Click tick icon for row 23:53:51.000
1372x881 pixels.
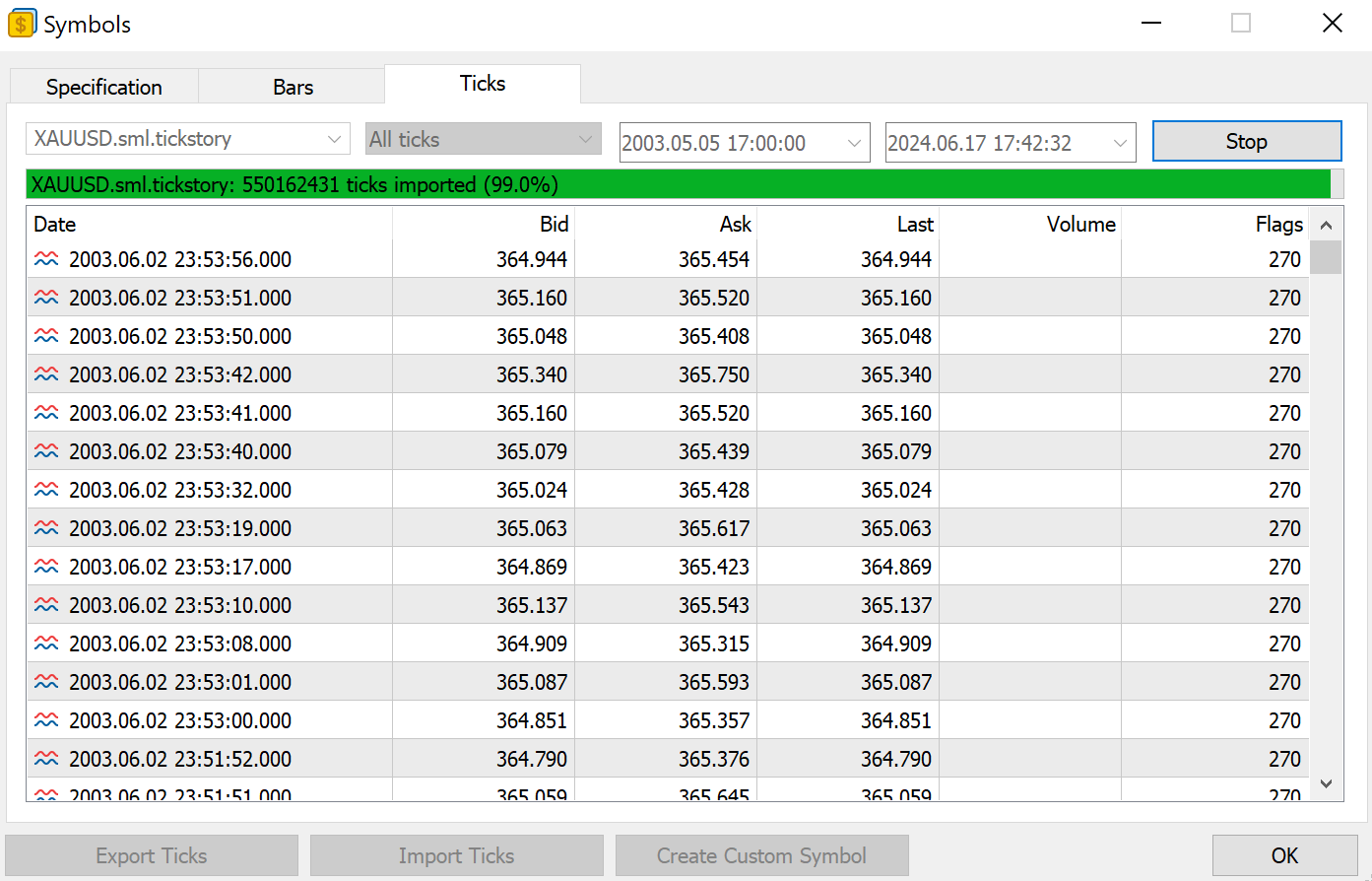pos(46,298)
